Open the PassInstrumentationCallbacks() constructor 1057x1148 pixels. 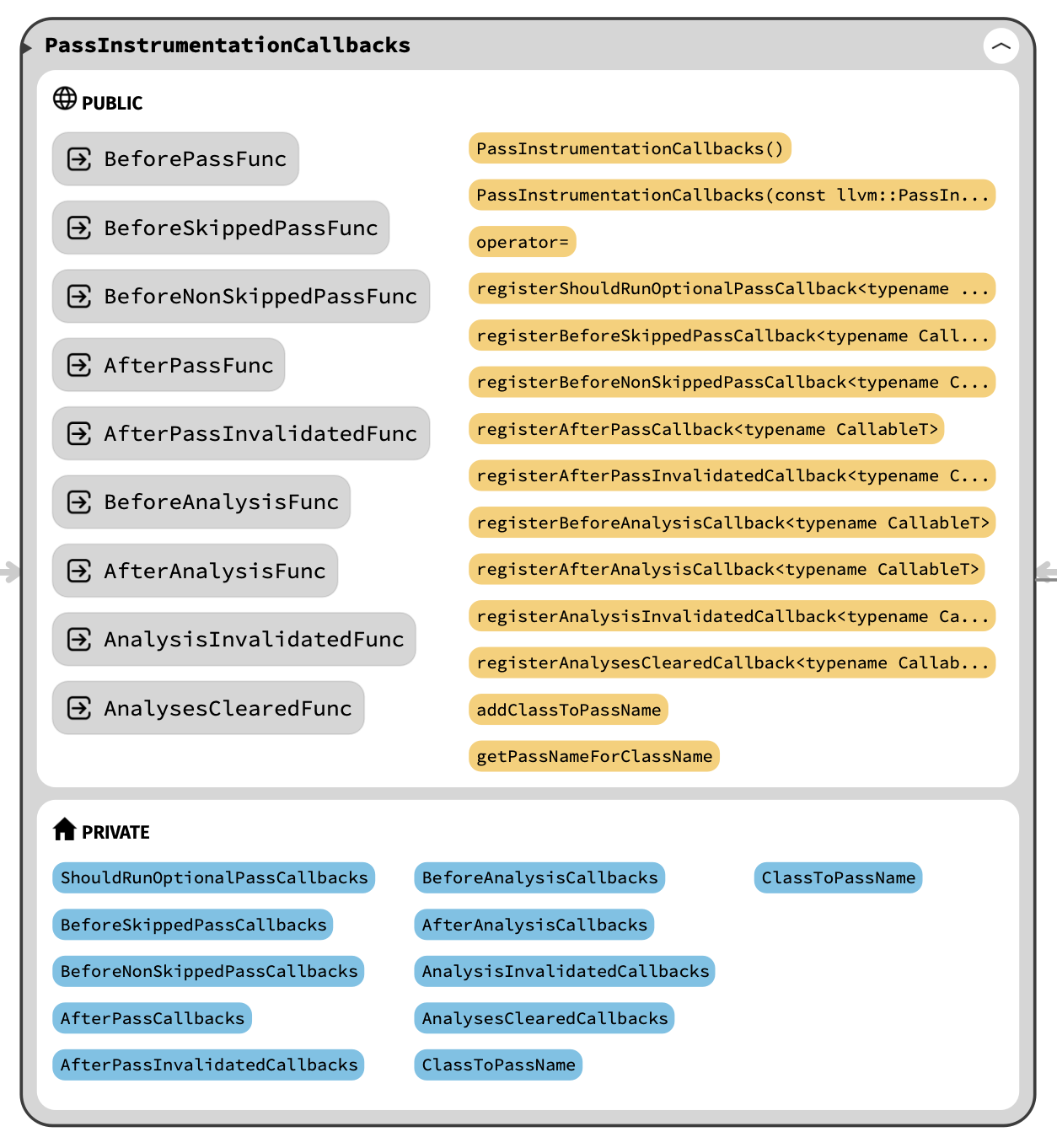630,149
